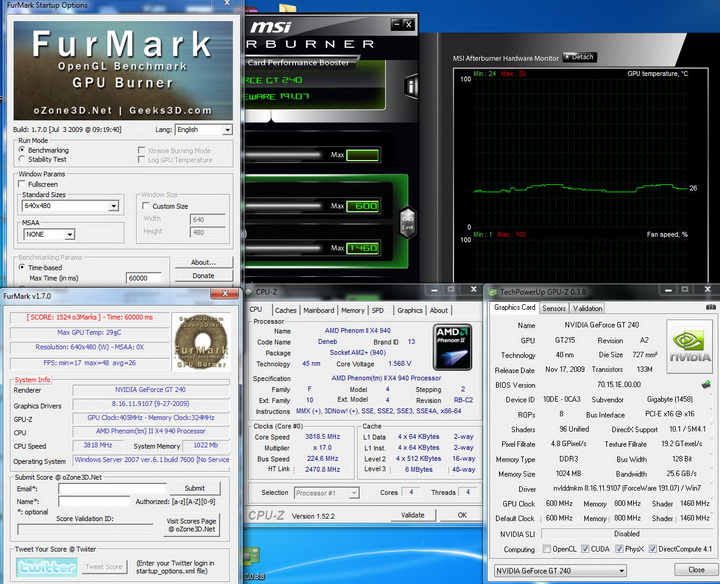
Task: Select the Time-based benchmarking option
Action: click(x=22, y=267)
